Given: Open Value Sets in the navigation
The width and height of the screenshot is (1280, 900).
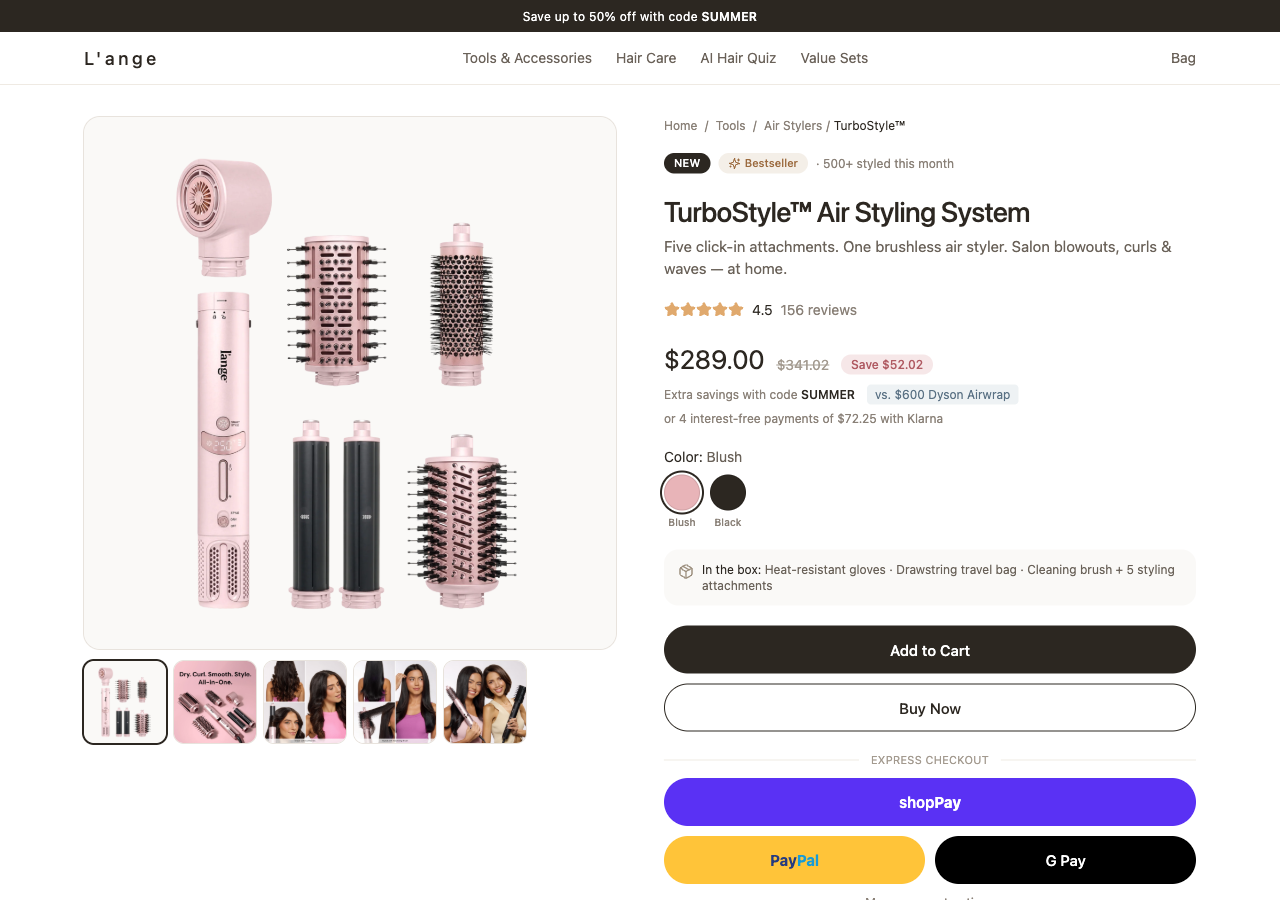Looking at the screenshot, I should pyautogui.click(x=834, y=58).
